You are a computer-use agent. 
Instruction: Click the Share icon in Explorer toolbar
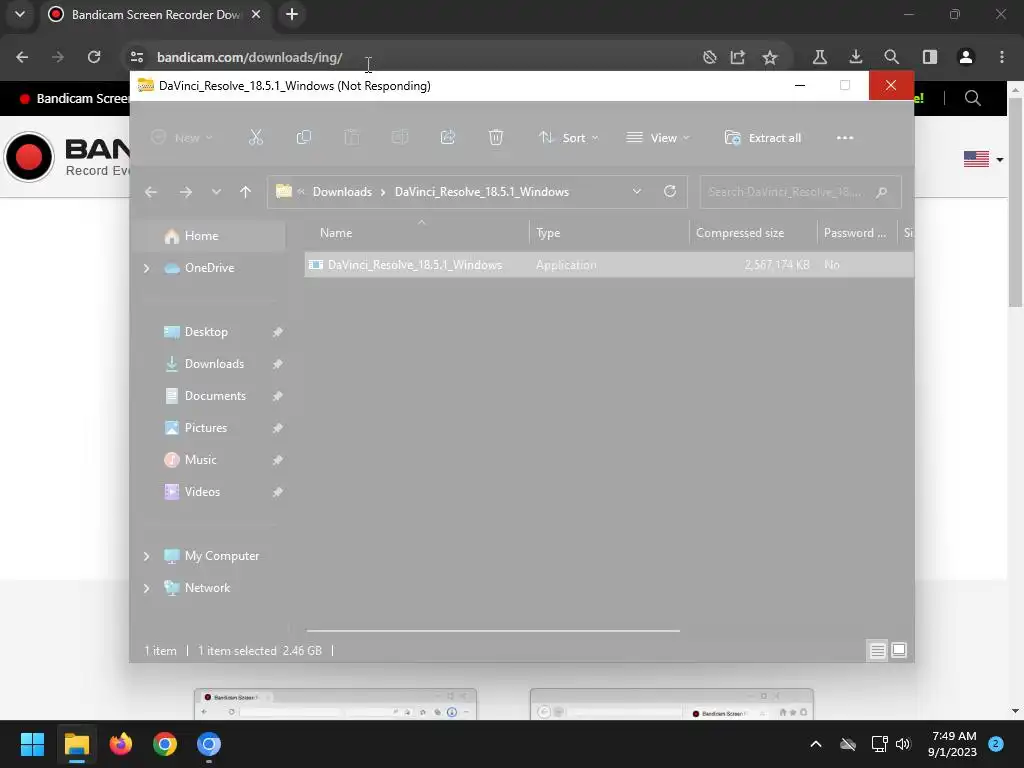tap(448, 137)
